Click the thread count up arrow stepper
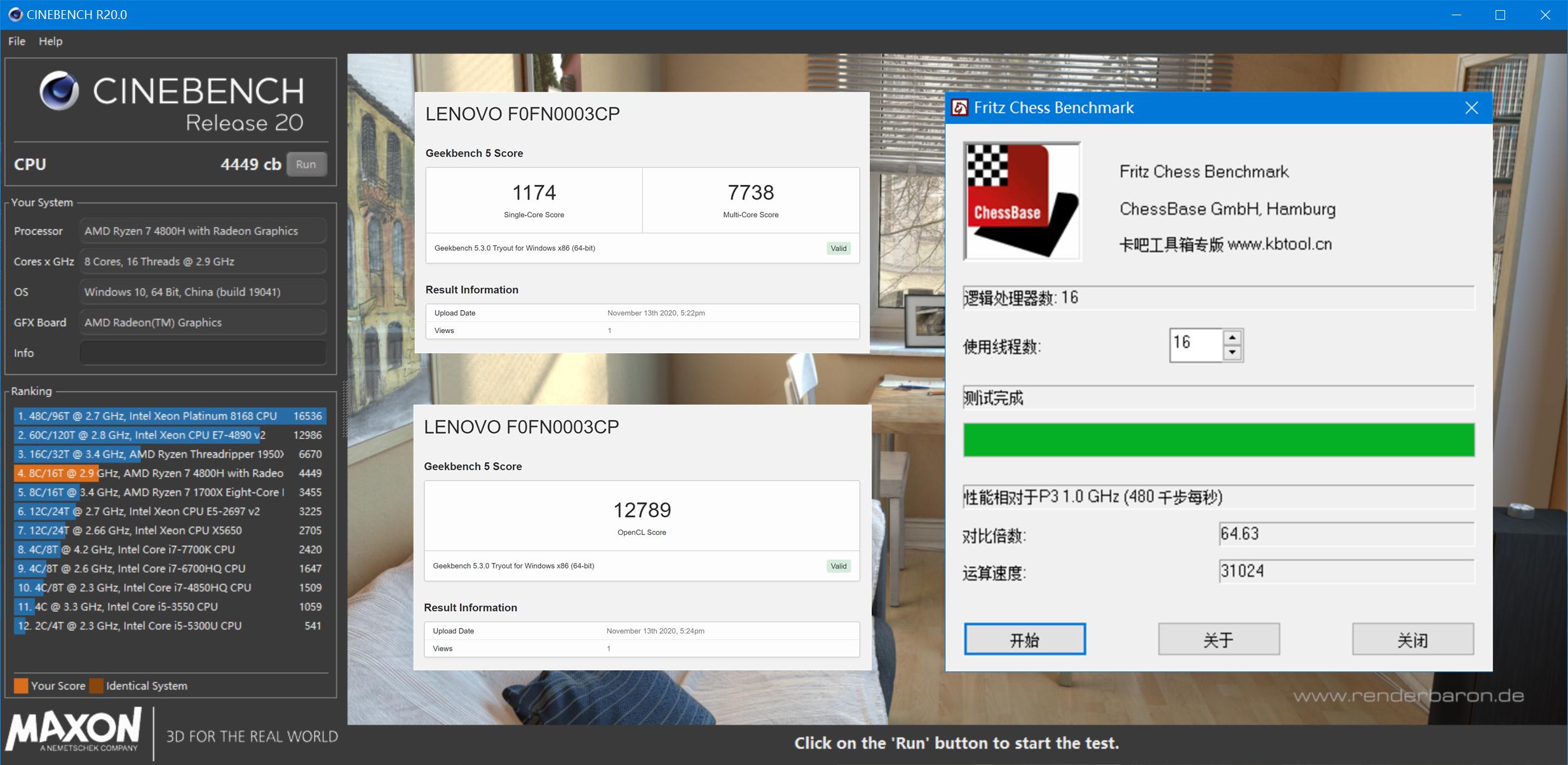 coord(1231,338)
